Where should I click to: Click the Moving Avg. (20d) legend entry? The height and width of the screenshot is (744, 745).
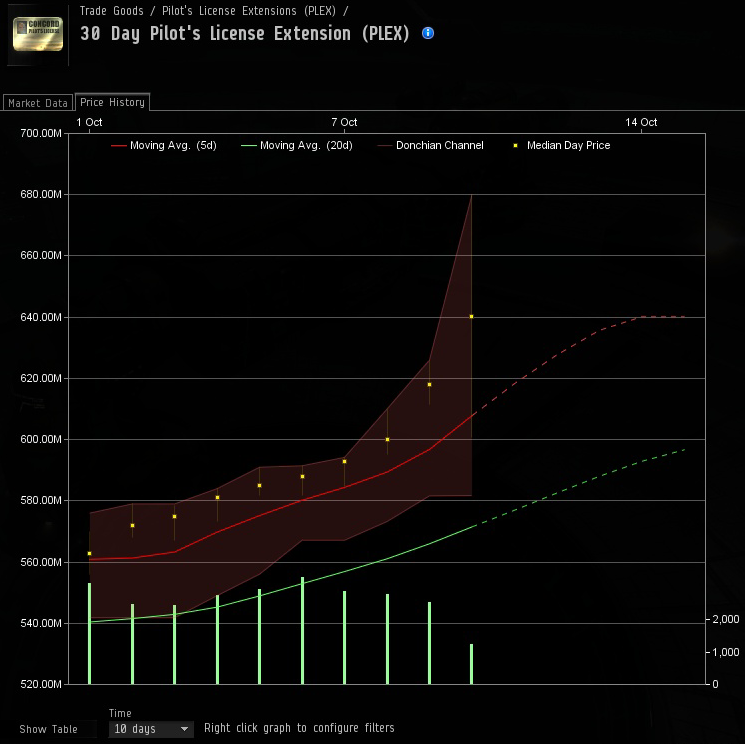297,145
